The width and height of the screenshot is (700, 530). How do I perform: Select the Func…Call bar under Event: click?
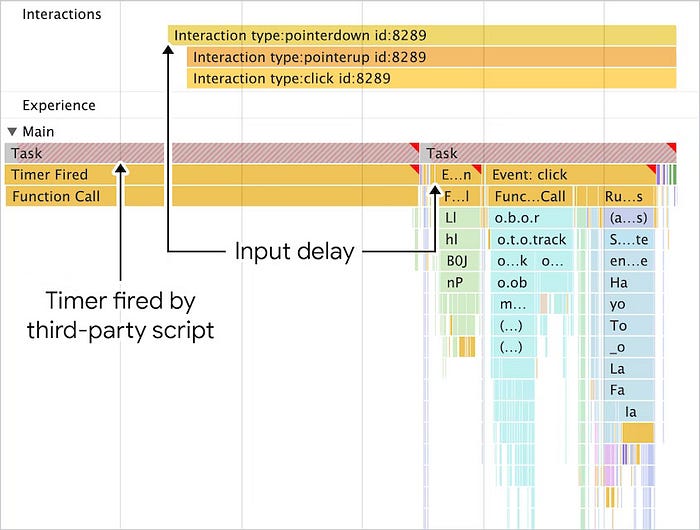(x=531, y=196)
